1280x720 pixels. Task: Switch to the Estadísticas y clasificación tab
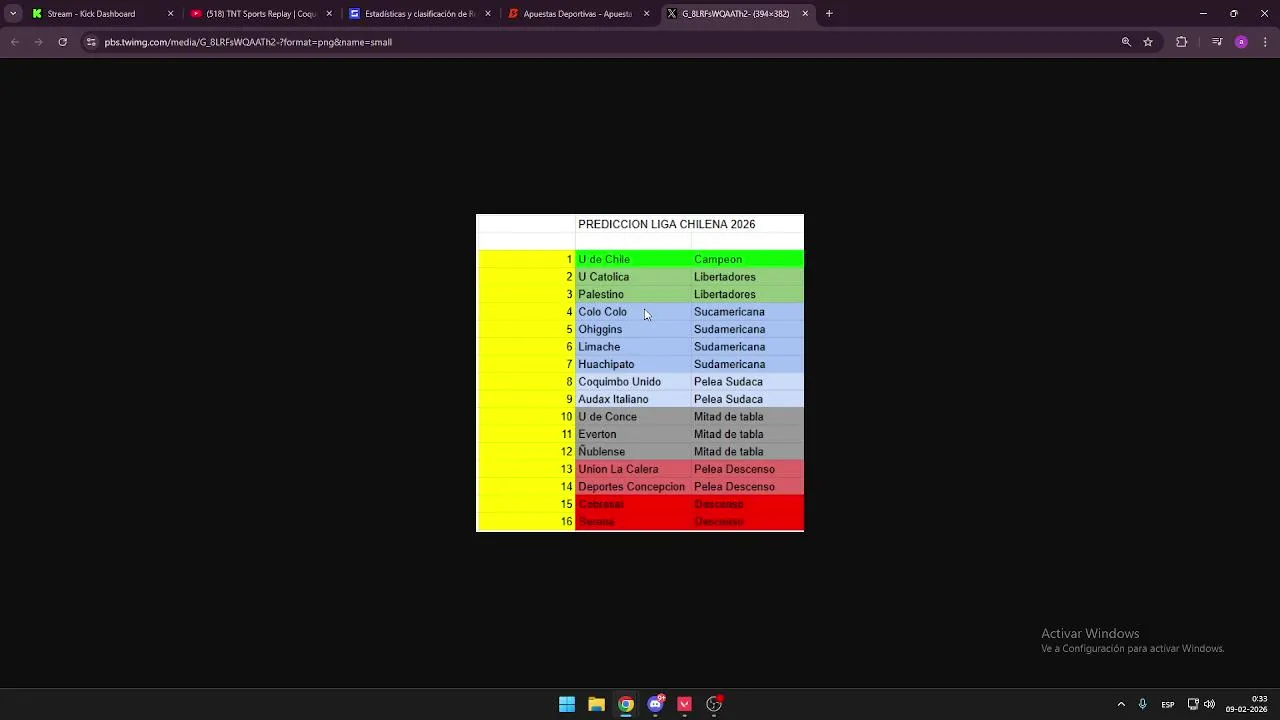[420, 14]
